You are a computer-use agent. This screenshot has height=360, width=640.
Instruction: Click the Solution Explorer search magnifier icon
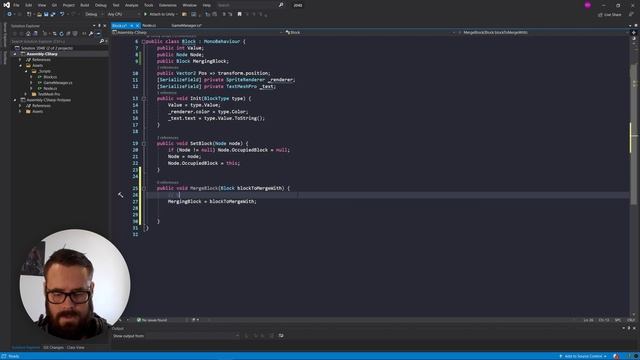tap(102, 41)
